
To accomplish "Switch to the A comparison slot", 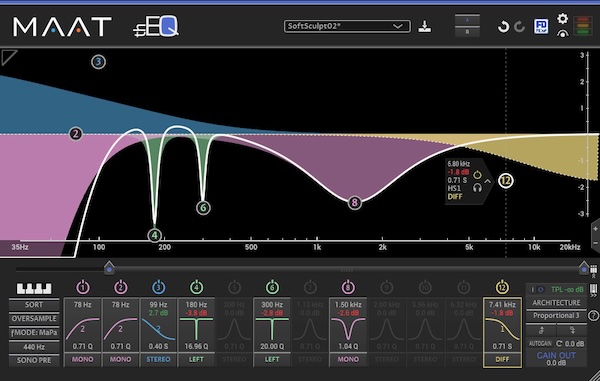I will pyautogui.click(x=467, y=20).
